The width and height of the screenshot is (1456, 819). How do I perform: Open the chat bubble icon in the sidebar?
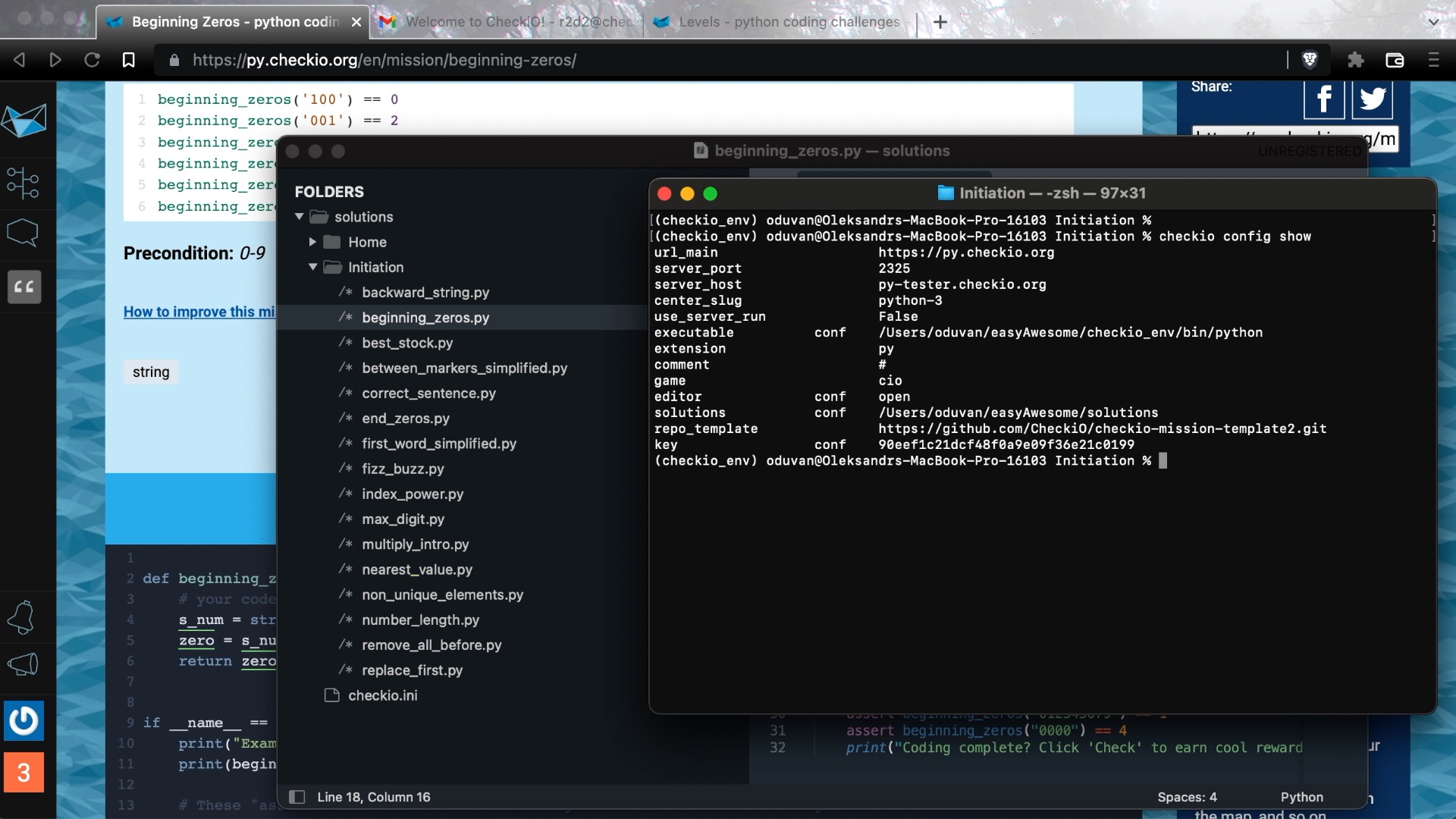click(x=23, y=232)
